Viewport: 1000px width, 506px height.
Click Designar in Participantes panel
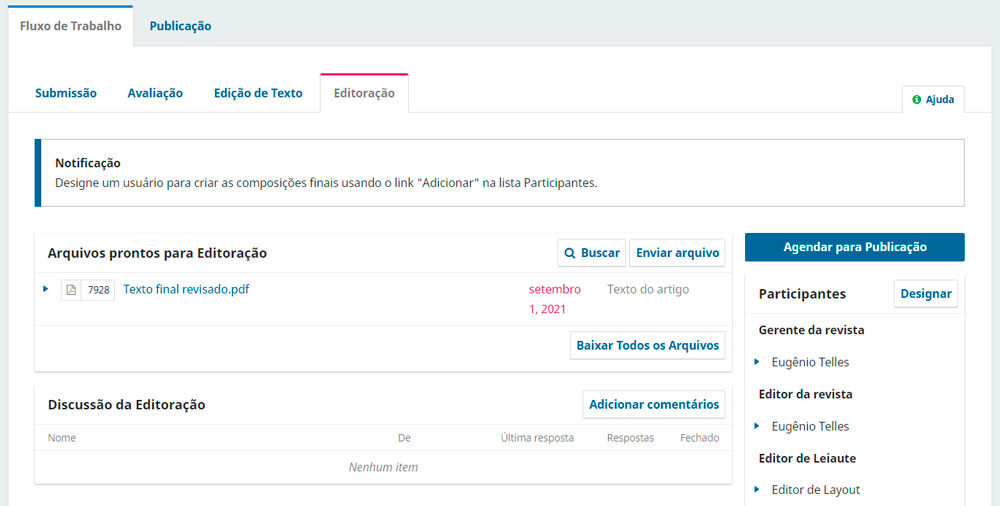pos(925,294)
